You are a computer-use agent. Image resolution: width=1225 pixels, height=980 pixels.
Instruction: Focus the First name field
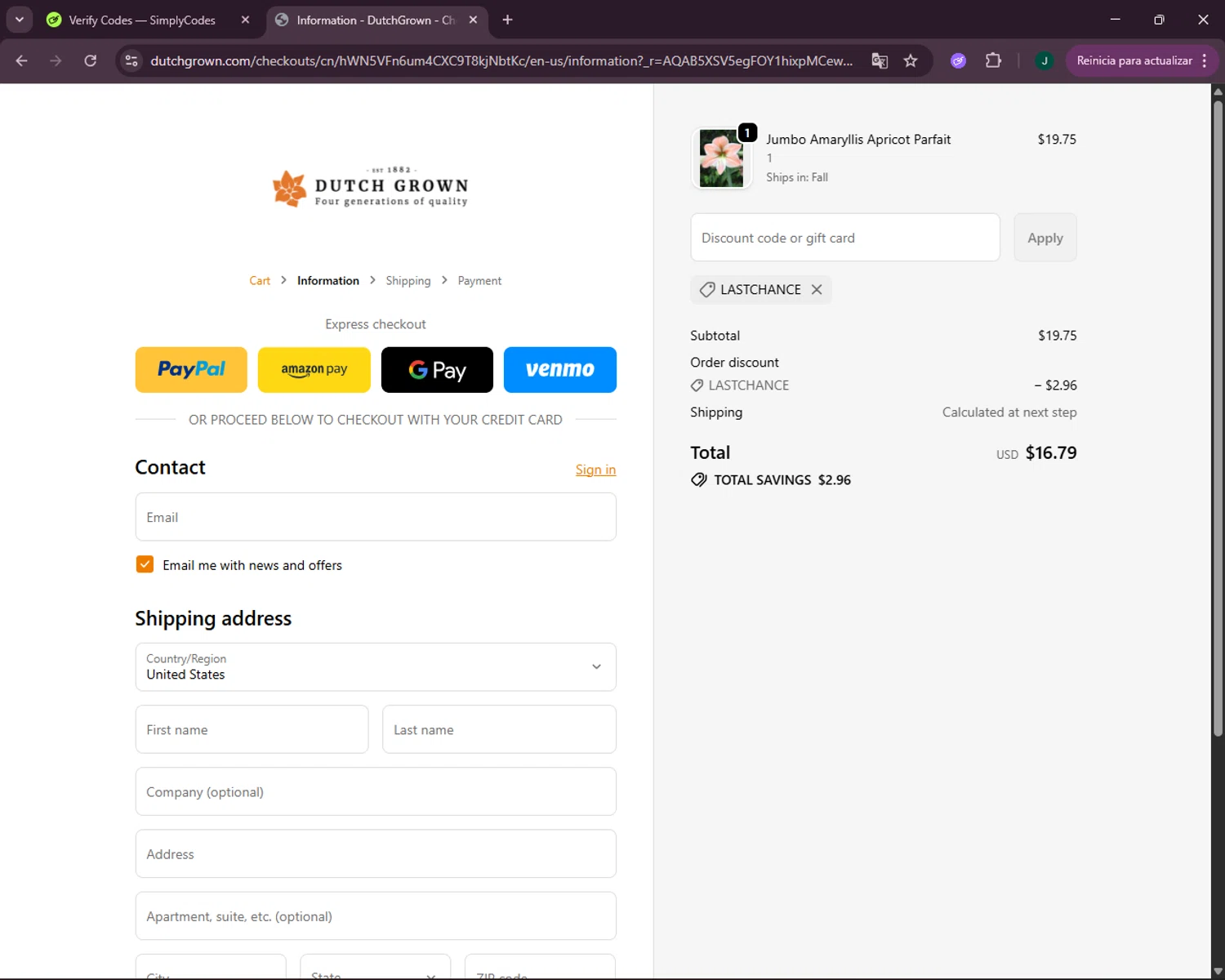[252, 729]
